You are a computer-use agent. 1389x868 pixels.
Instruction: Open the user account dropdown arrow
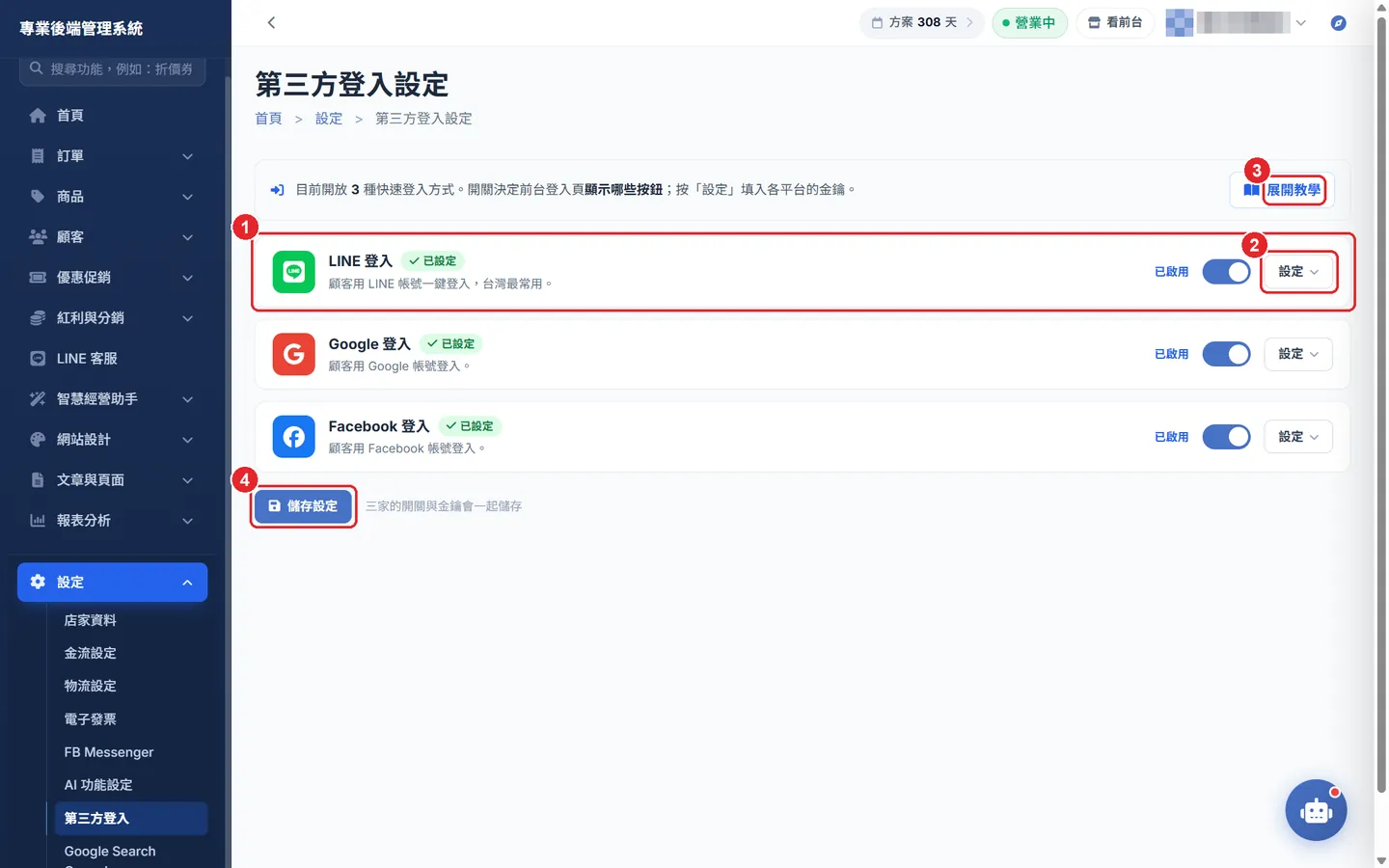click(x=1301, y=22)
